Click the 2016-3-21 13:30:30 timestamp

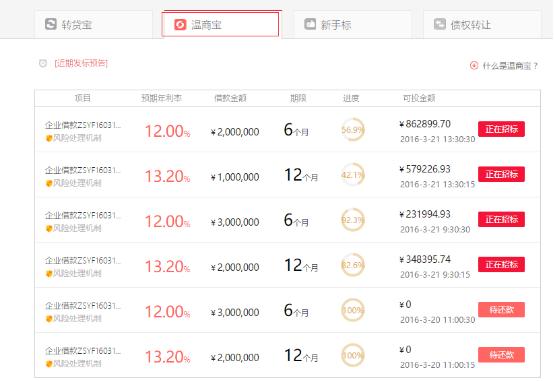[438, 139]
